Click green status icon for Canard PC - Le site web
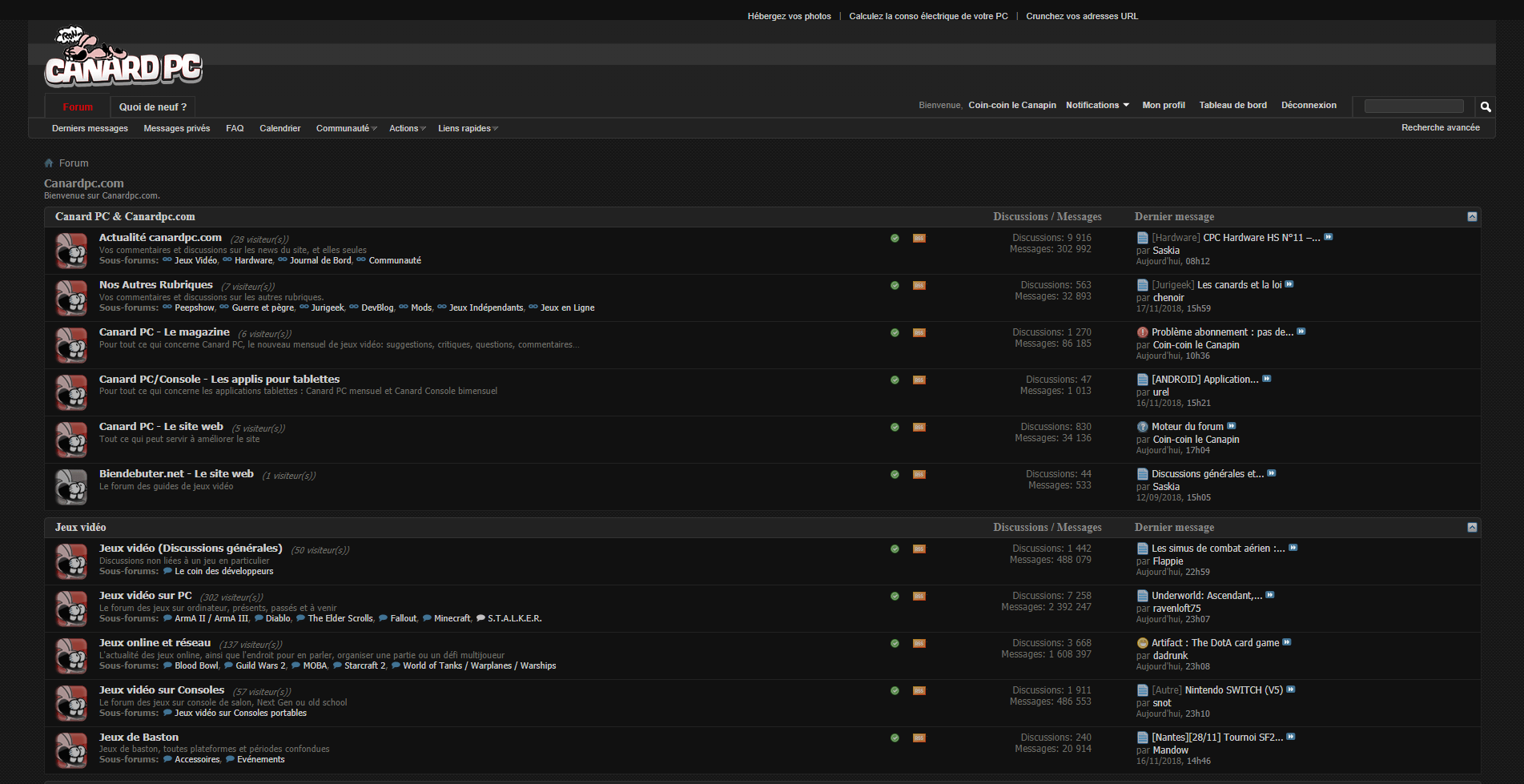The height and width of the screenshot is (784, 1524). [x=895, y=427]
